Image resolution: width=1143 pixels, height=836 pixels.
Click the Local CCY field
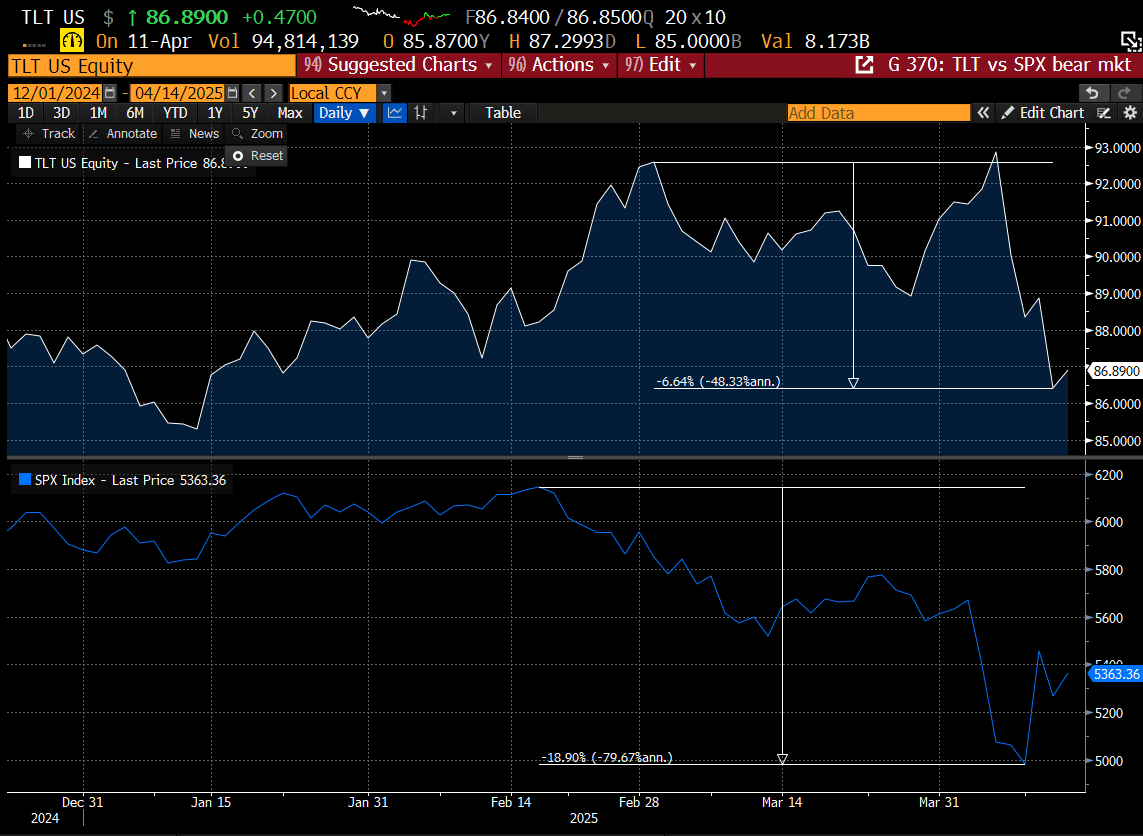332,93
